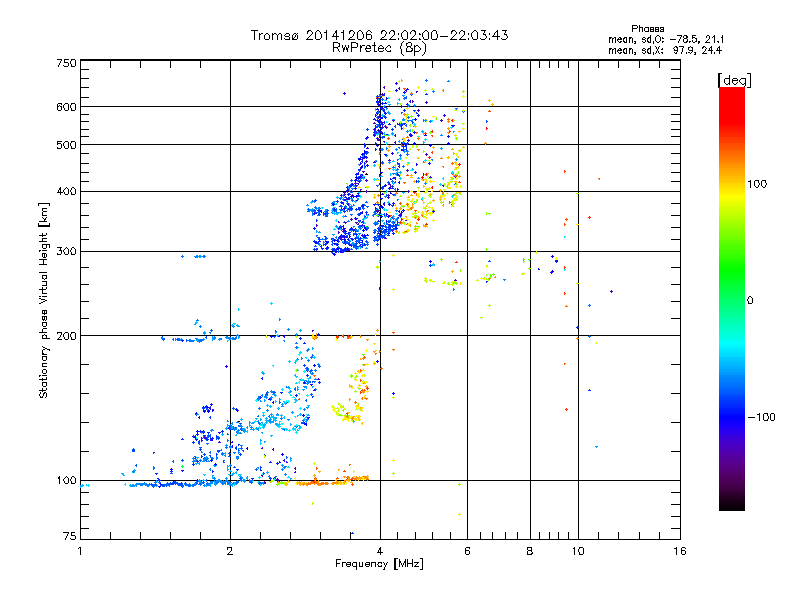This screenshot has height=600, width=800.
Task: Click the black bottom of the colorbar
Action: tap(732, 503)
